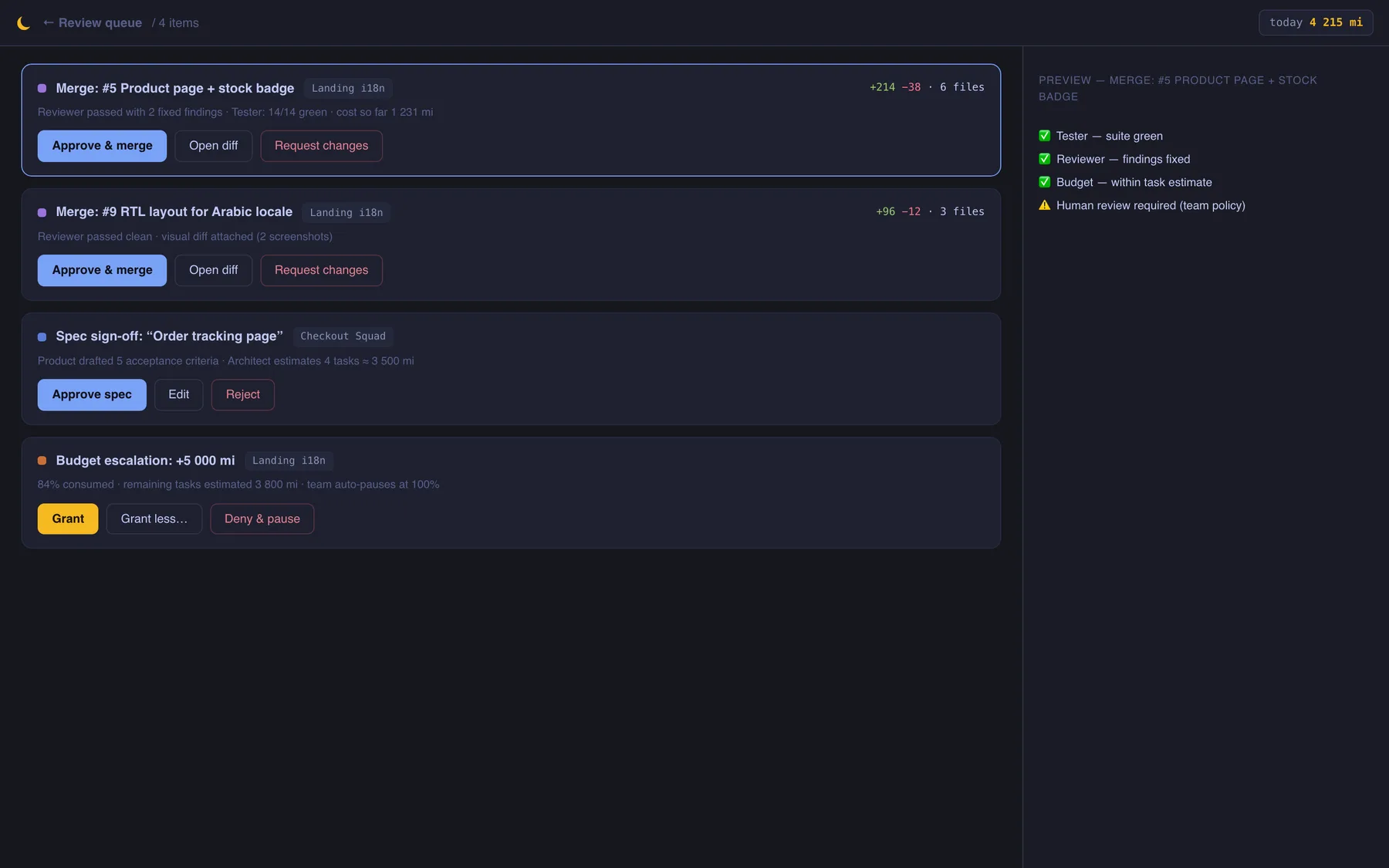Approve spec for Order tracking page
This screenshot has width=1389, height=868.
(92, 394)
